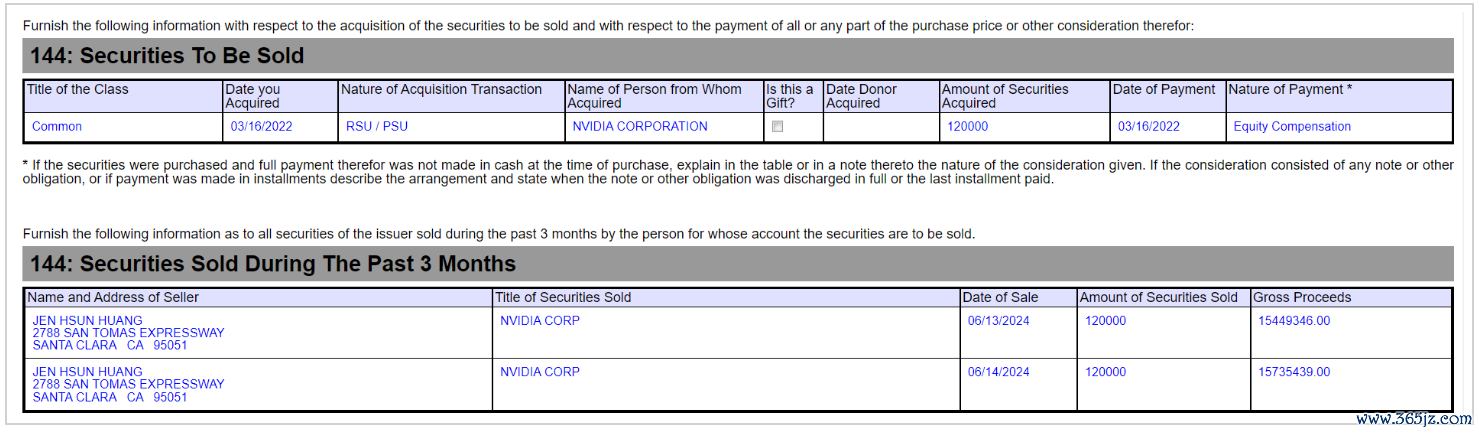Click the empty Date Donor Acquired cell
This screenshot has width=1479, height=434.
881,127
